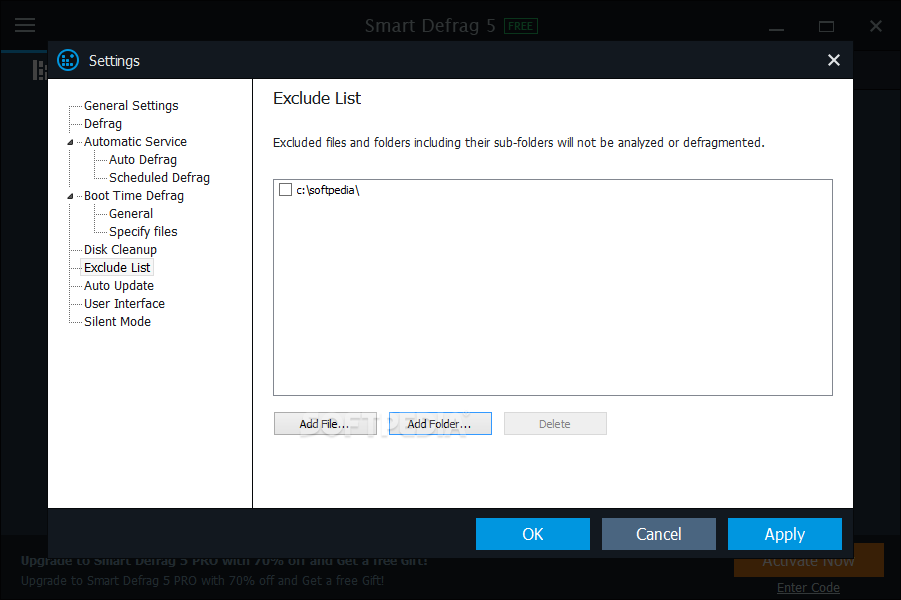Select Exclude List tree item
The image size is (901, 600).
(117, 267)
